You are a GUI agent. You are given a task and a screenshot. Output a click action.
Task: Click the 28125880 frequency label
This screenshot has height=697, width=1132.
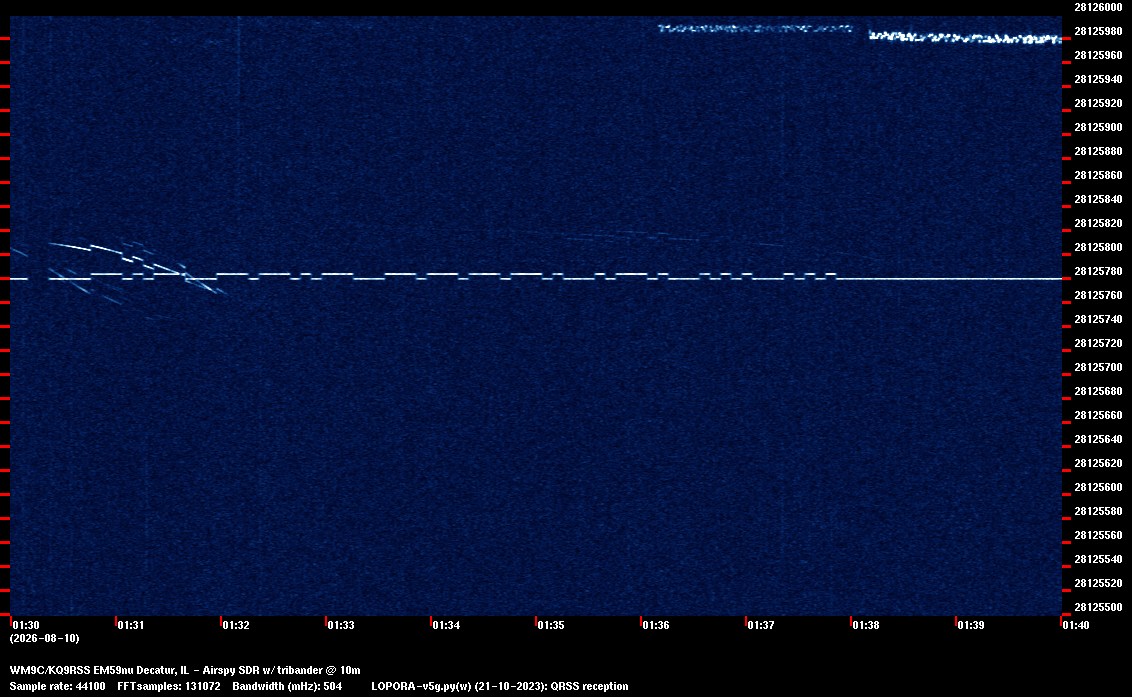(1098, 151)
